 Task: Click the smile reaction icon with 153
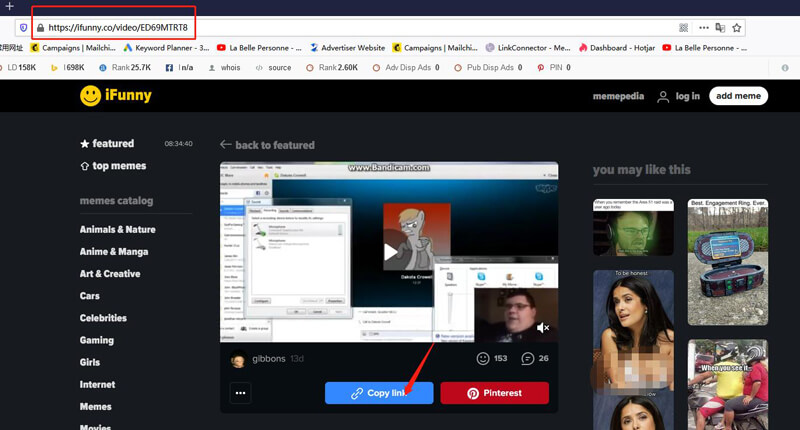tap(483, 359)
